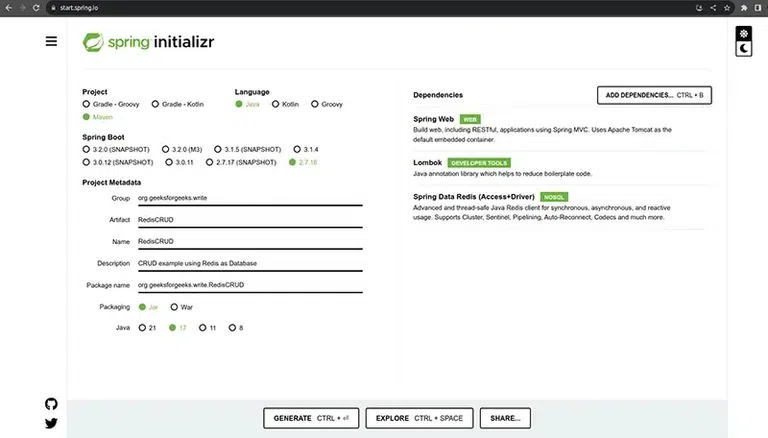Choose Jar packaging
Image resolution: width=768 pixels, height=438 pixels.
coord(148,307)
